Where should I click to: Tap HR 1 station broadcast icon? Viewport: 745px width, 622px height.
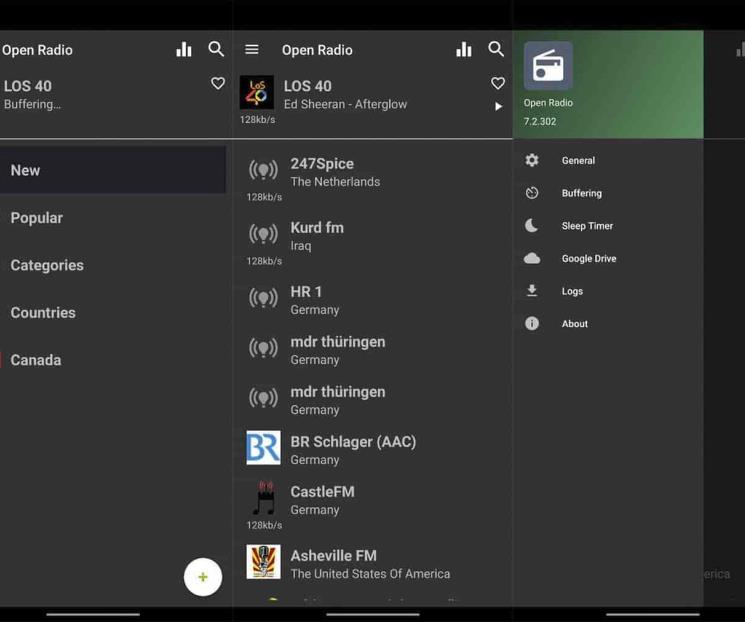tap(263, 298)
